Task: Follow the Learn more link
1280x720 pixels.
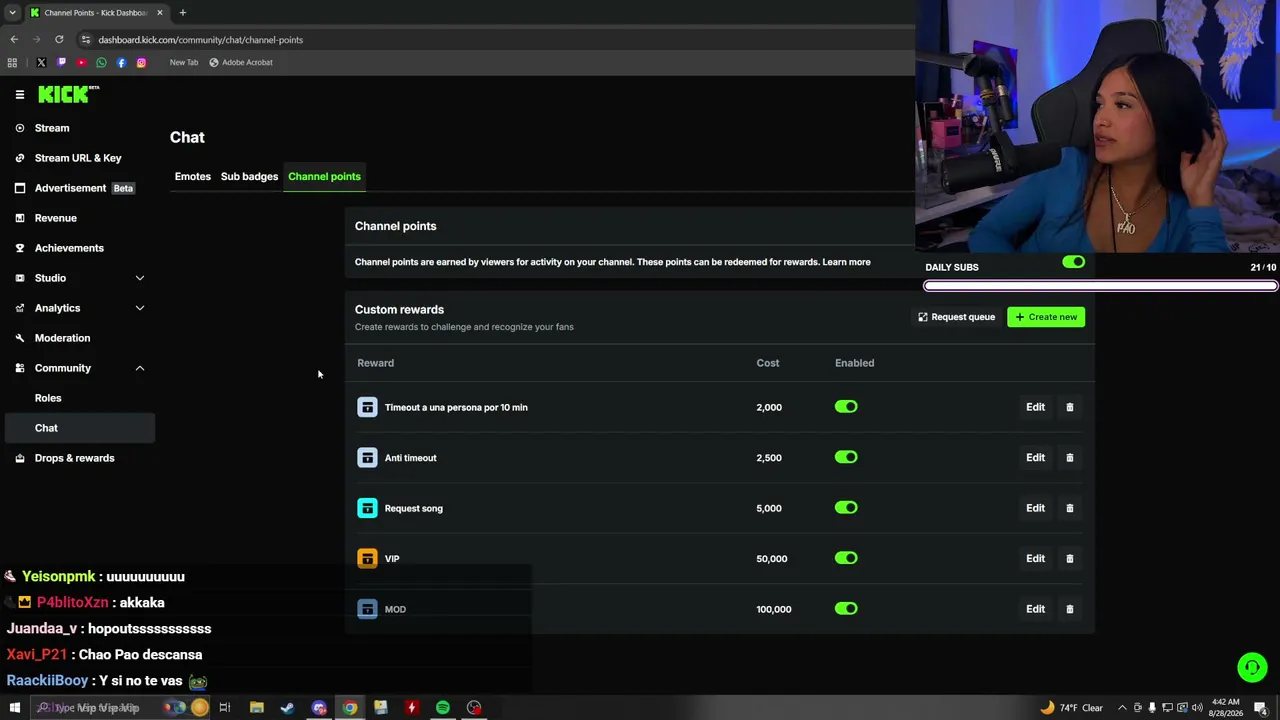Action: click(x=846, y=262)
